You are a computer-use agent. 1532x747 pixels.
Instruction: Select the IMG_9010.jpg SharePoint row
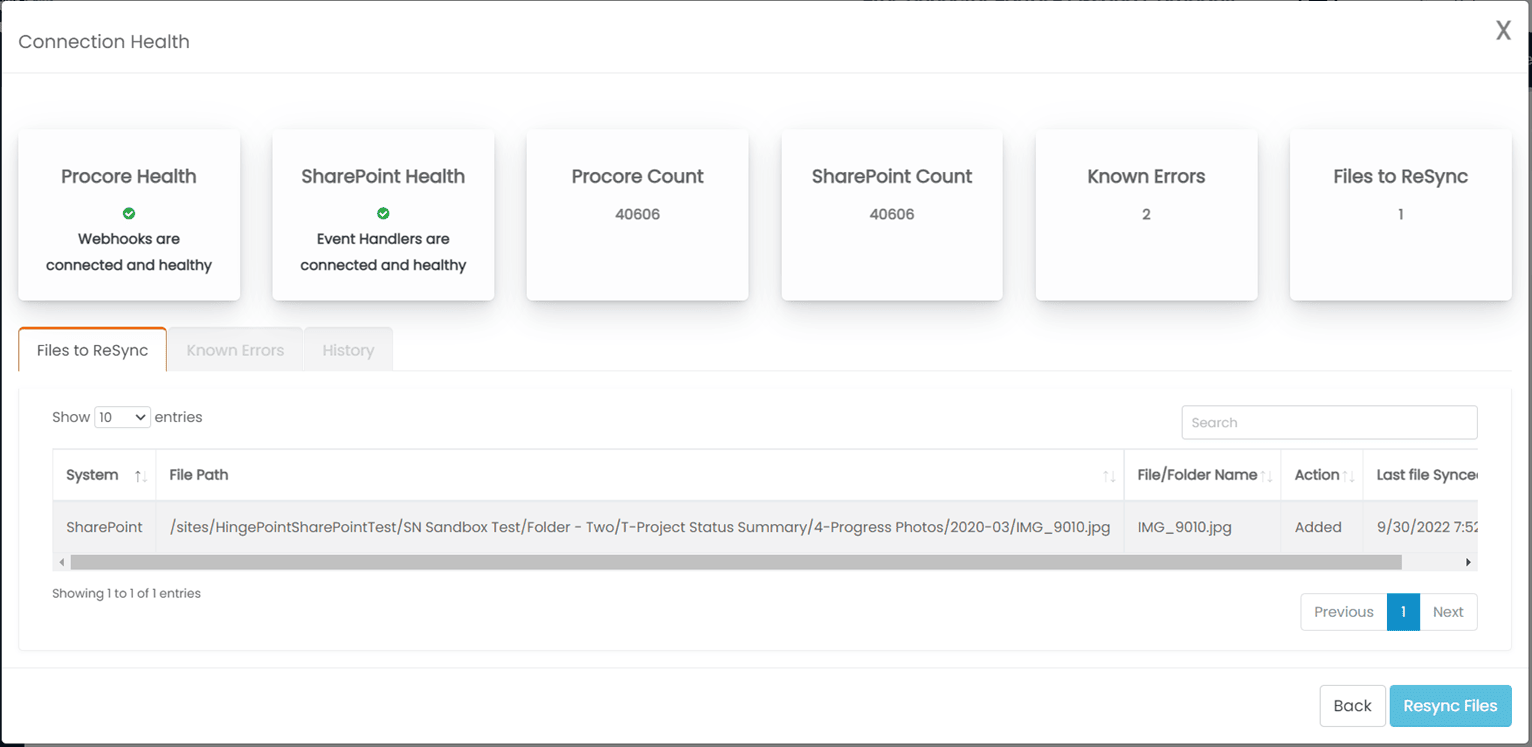600,527
